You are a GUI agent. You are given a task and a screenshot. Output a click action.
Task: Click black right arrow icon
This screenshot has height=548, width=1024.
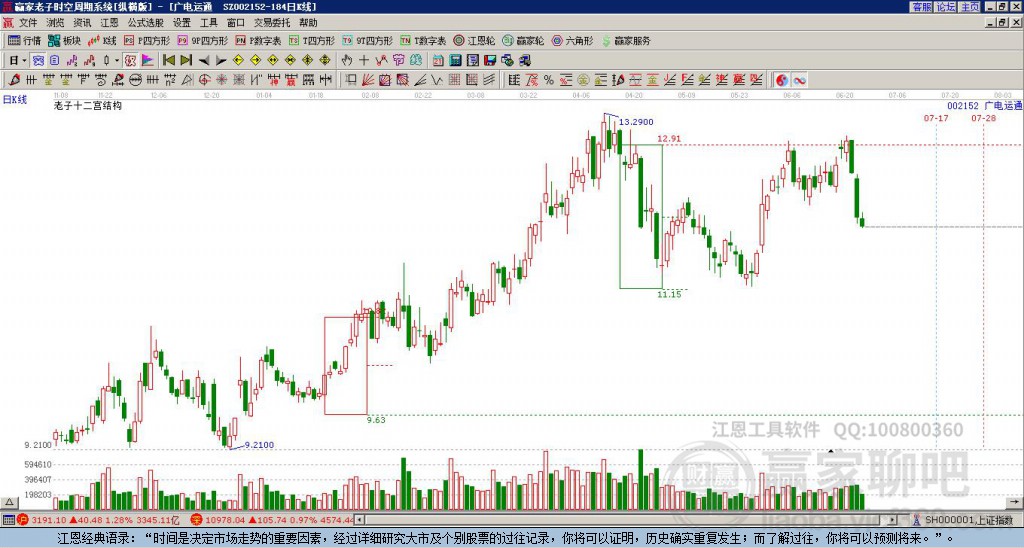pyautogui.click(x=221, y=61)
